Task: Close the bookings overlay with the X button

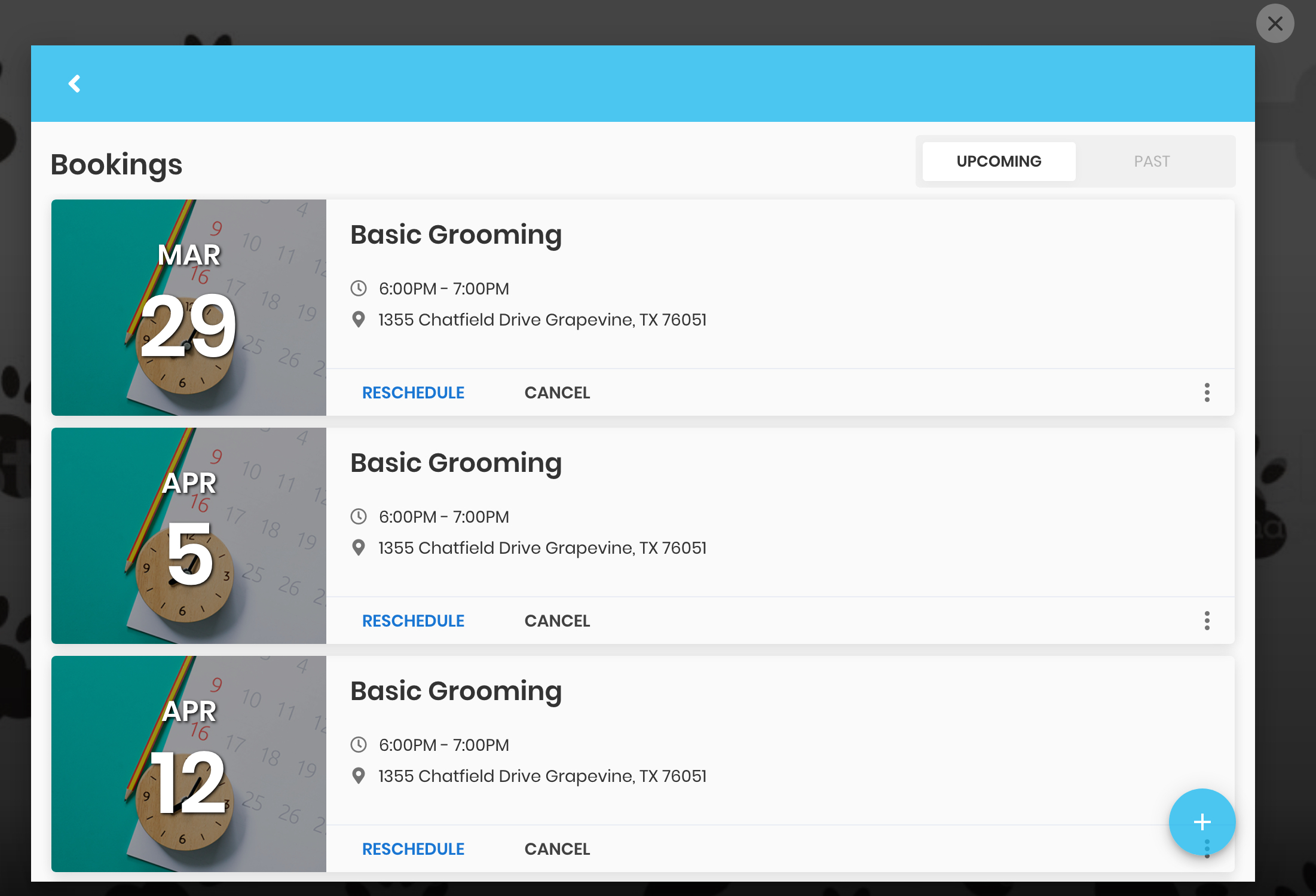Action: coord(1275,23)
